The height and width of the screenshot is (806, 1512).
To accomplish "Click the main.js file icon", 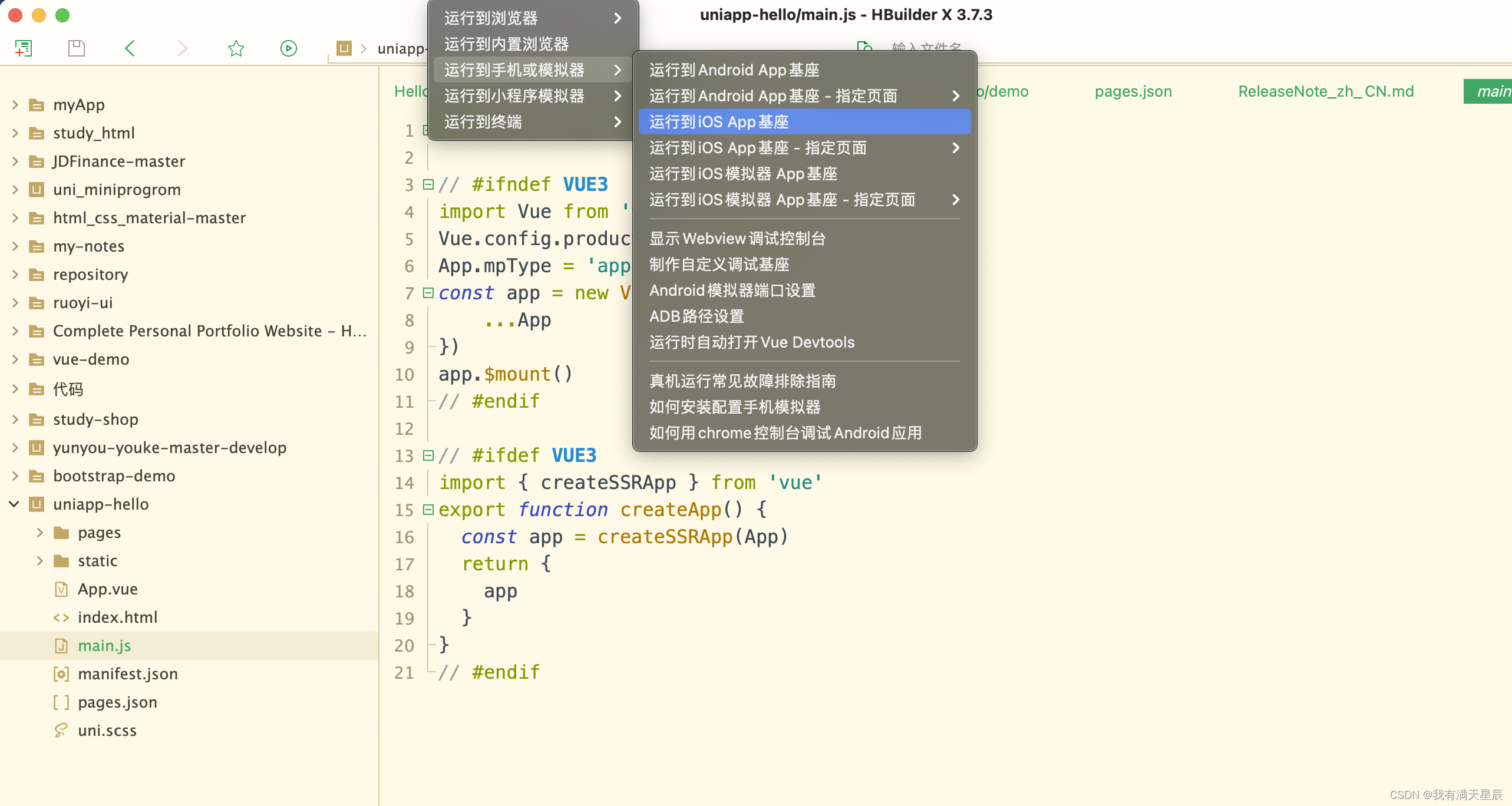I will click(x=61, y=645).
